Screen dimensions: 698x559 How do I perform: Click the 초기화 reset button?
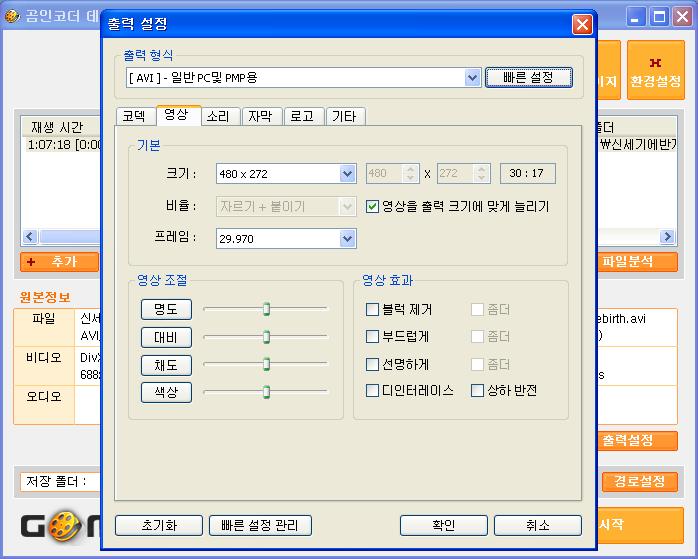(159, 525)
